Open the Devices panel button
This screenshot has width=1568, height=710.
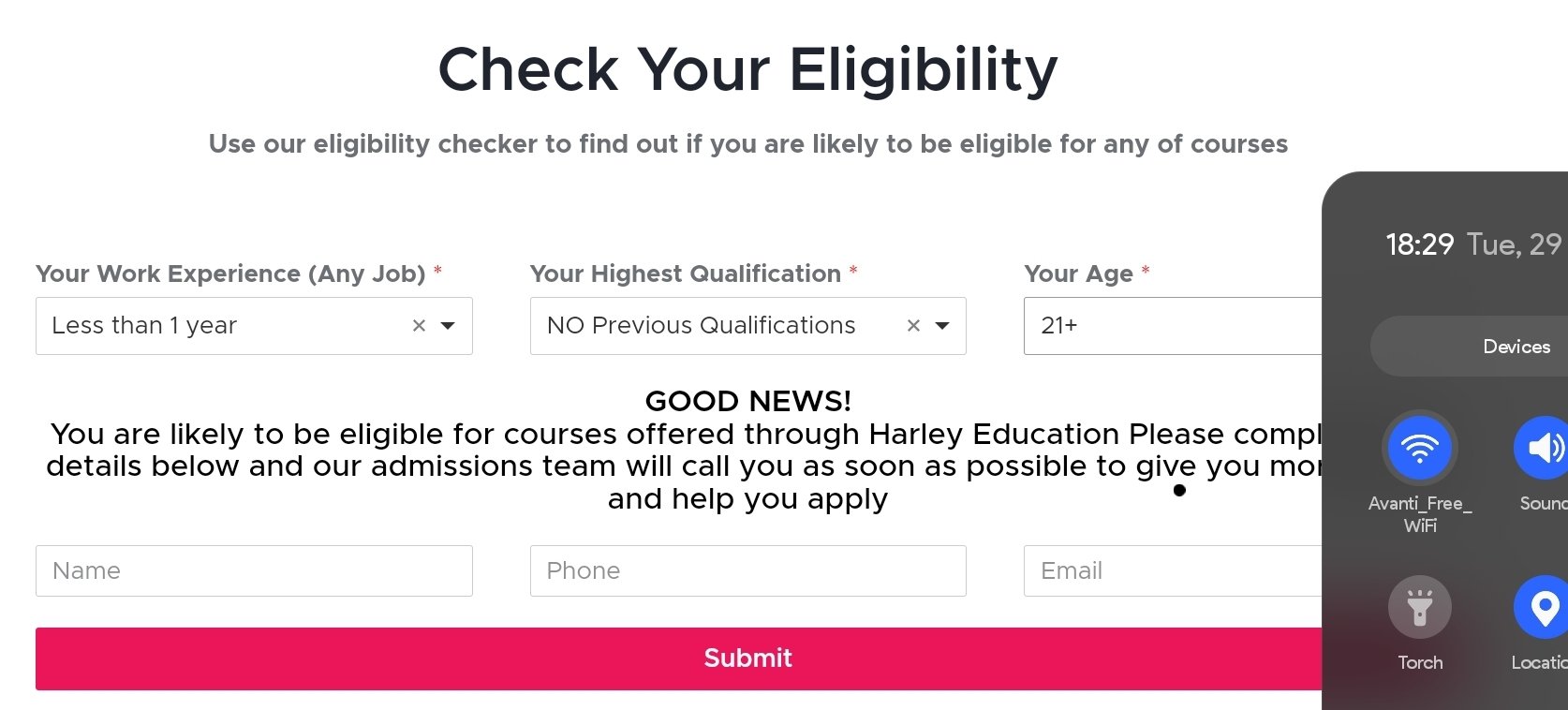pyautogui.click(x=1469, y=347)
